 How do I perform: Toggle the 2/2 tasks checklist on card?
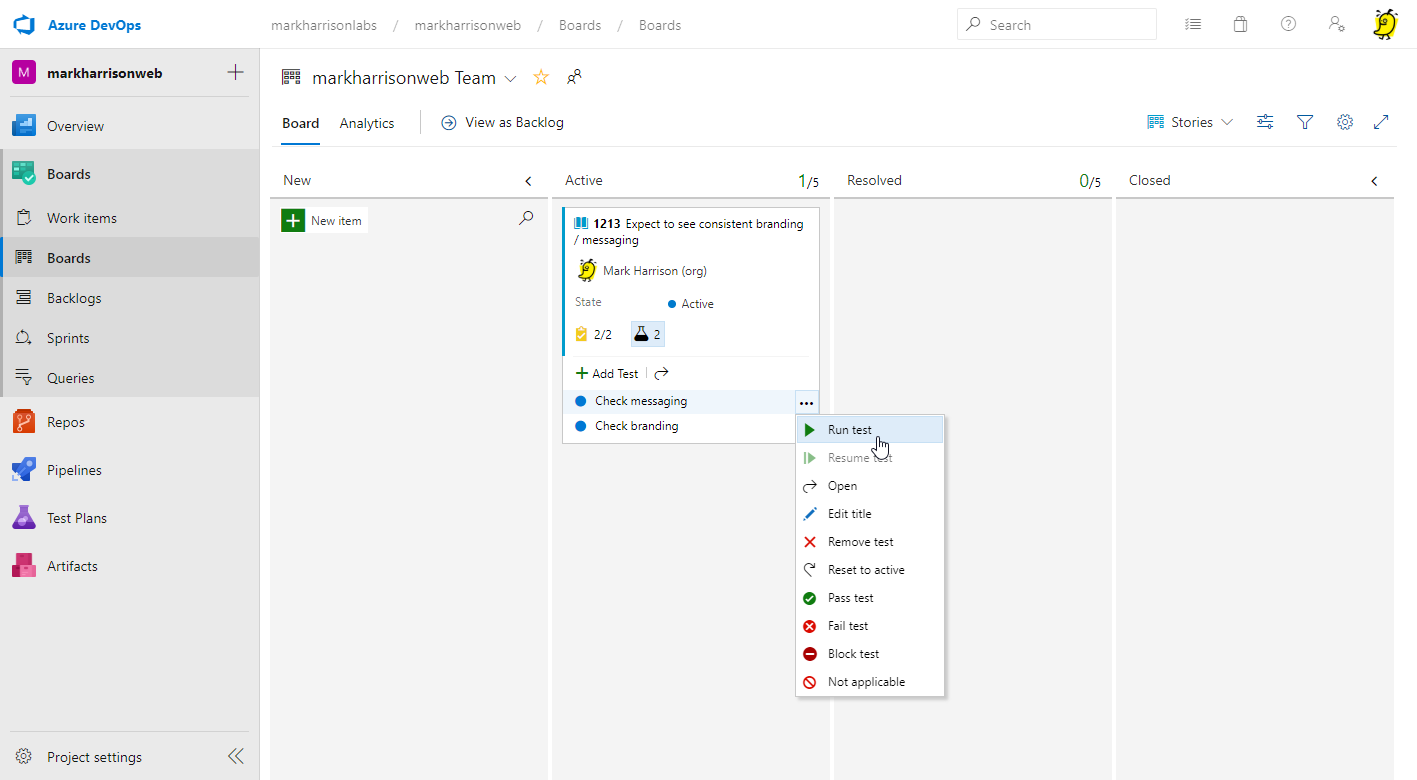point(594,334)
